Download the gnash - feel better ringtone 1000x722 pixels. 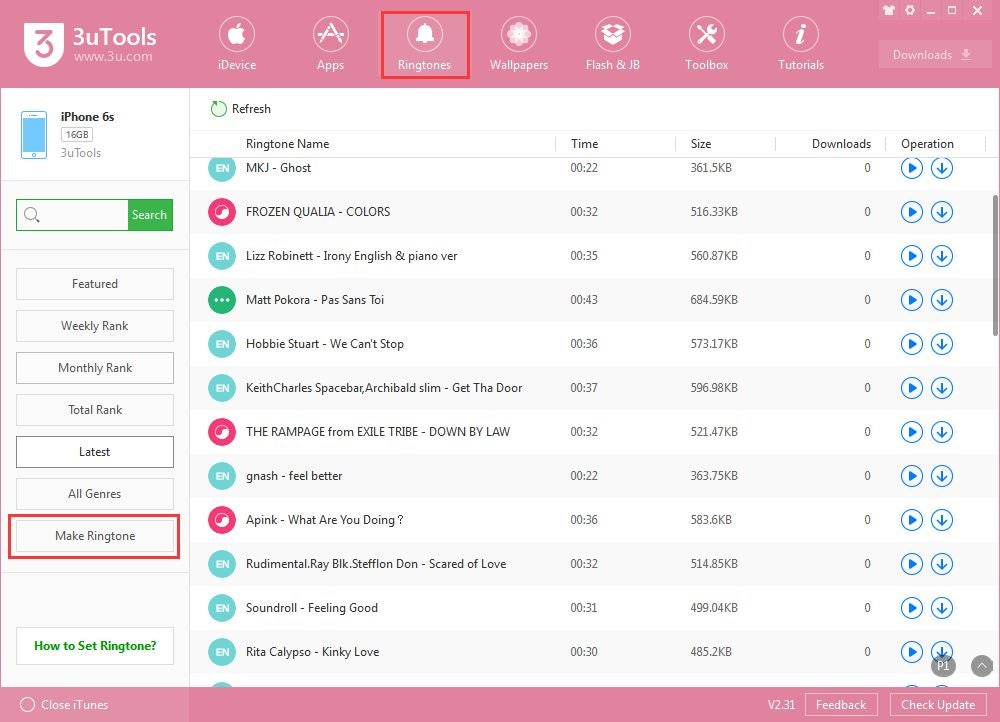pos(942,476)
